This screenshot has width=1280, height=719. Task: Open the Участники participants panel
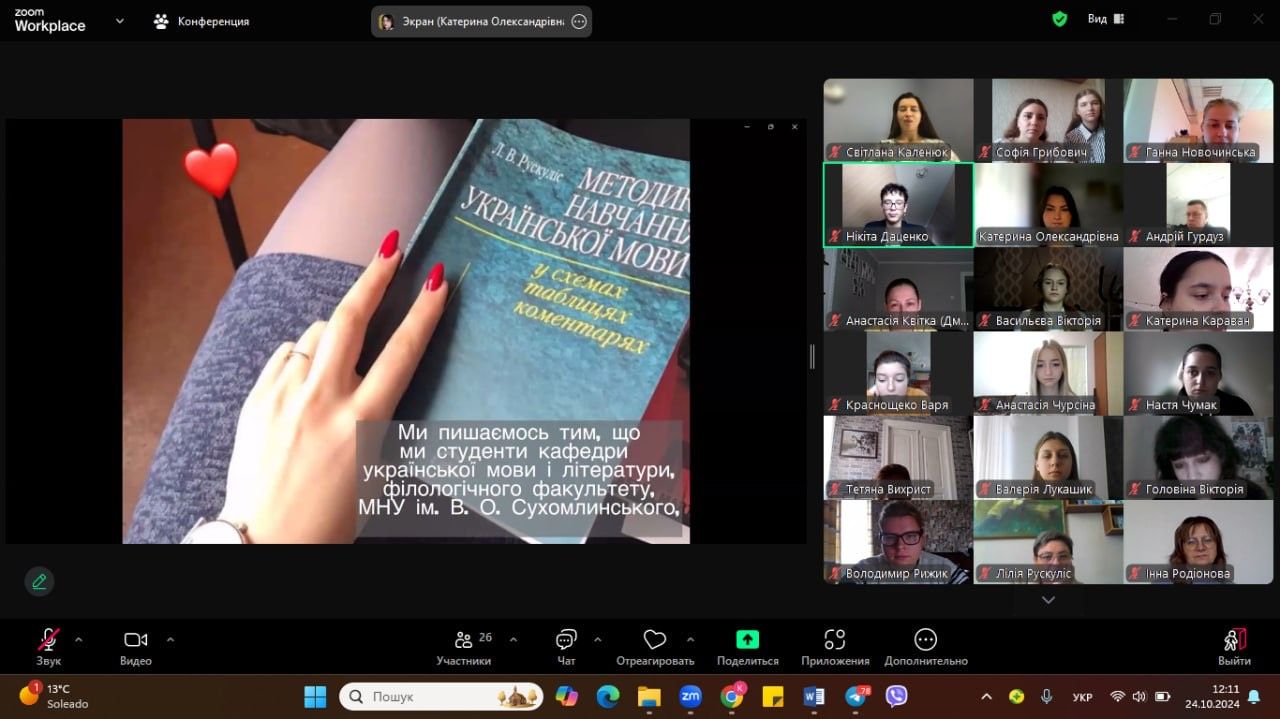pos(463,640)
